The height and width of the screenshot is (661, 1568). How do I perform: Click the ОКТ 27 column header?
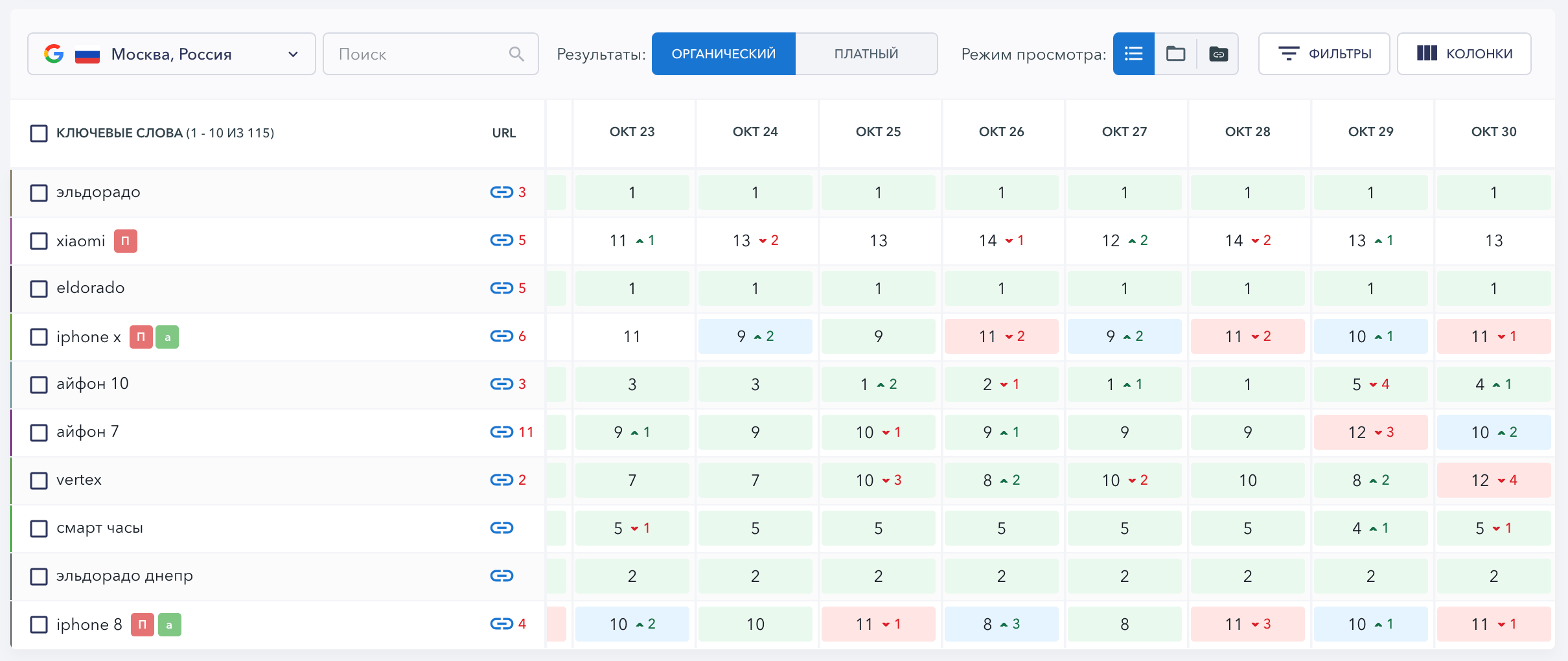1125,132
